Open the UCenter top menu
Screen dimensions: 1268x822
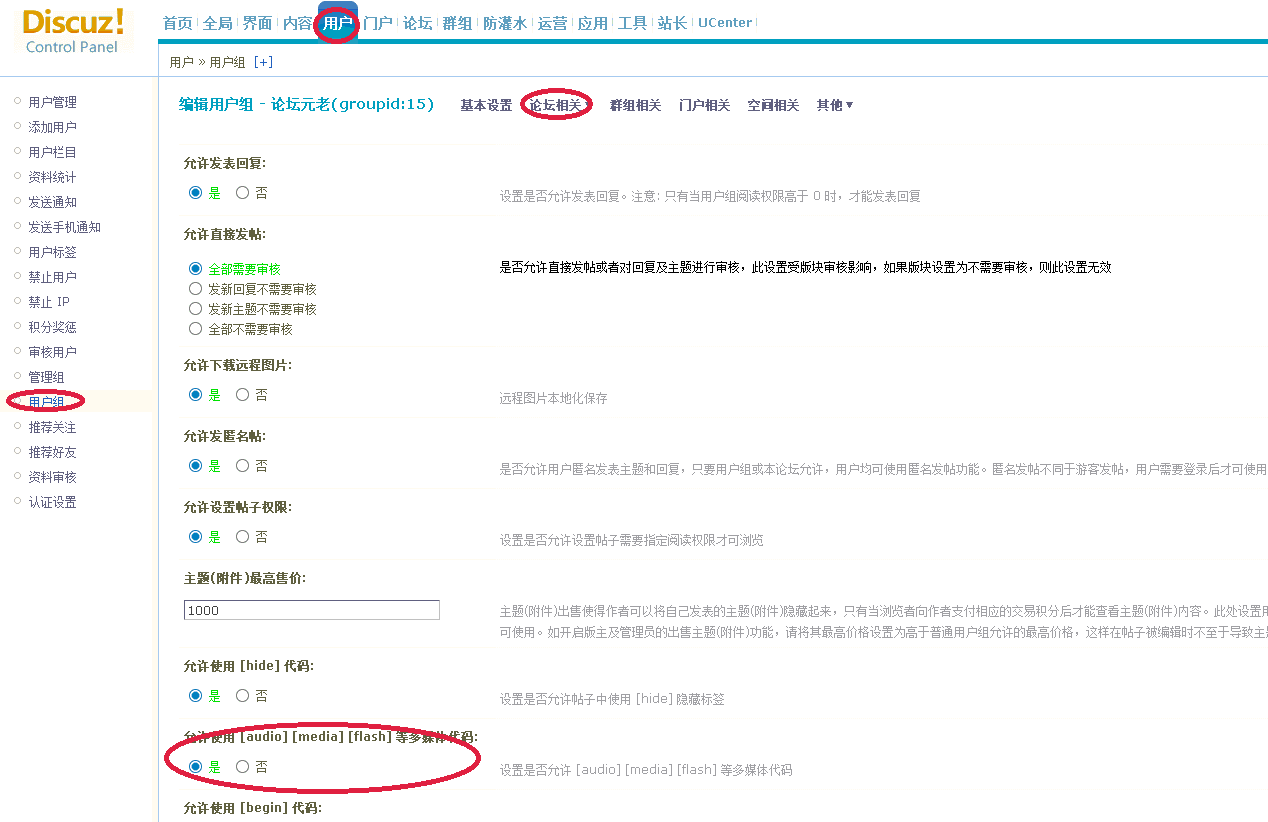coord(725,23)
